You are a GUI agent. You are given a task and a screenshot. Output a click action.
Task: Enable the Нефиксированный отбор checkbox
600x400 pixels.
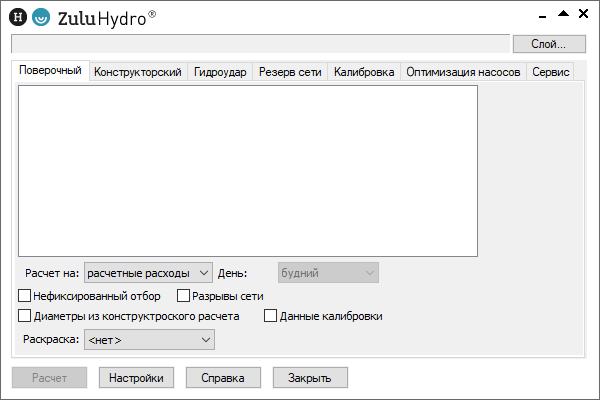[25, 296]
